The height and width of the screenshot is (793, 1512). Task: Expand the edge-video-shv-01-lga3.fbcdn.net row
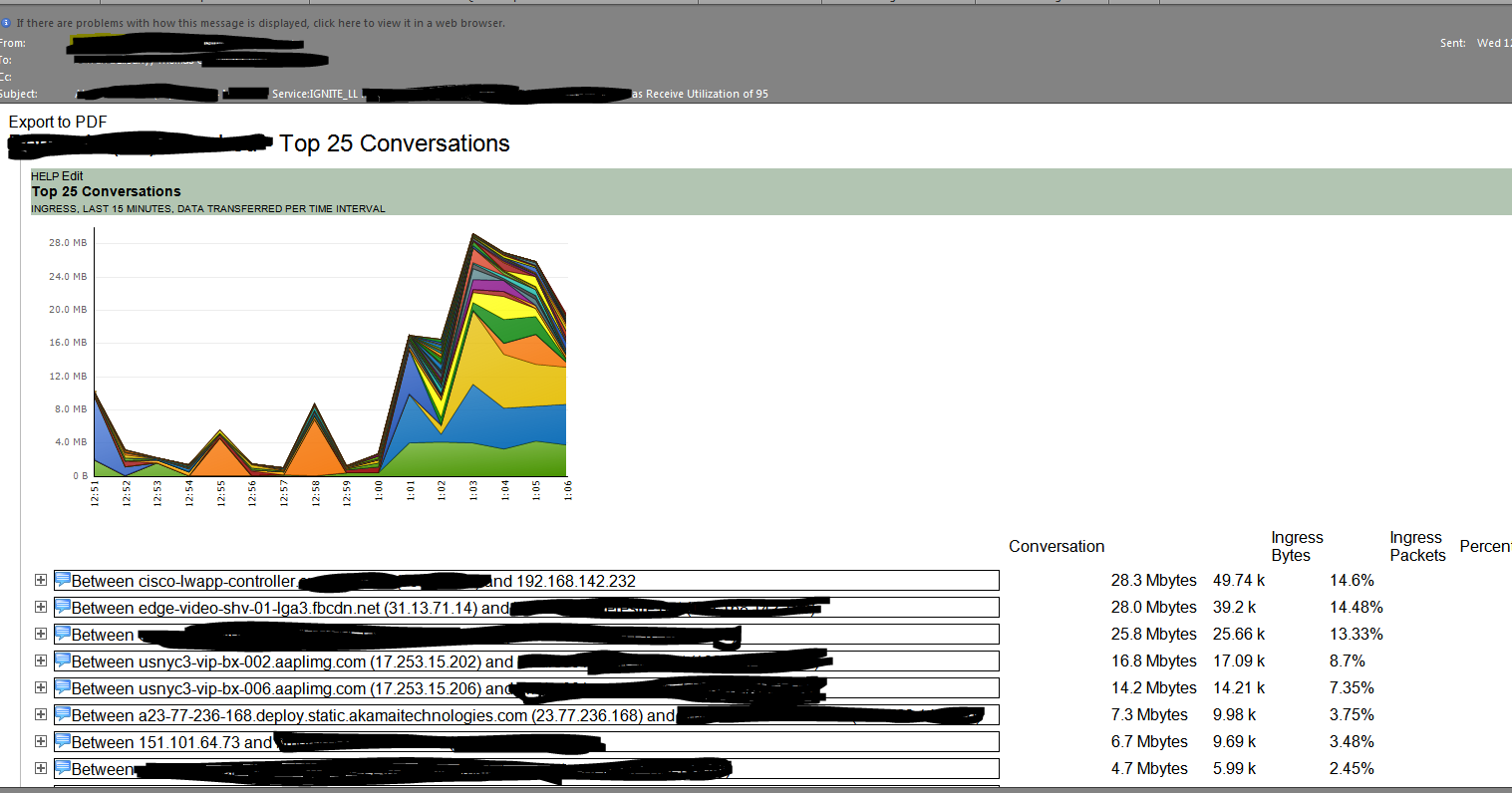[x=41, y=607]
